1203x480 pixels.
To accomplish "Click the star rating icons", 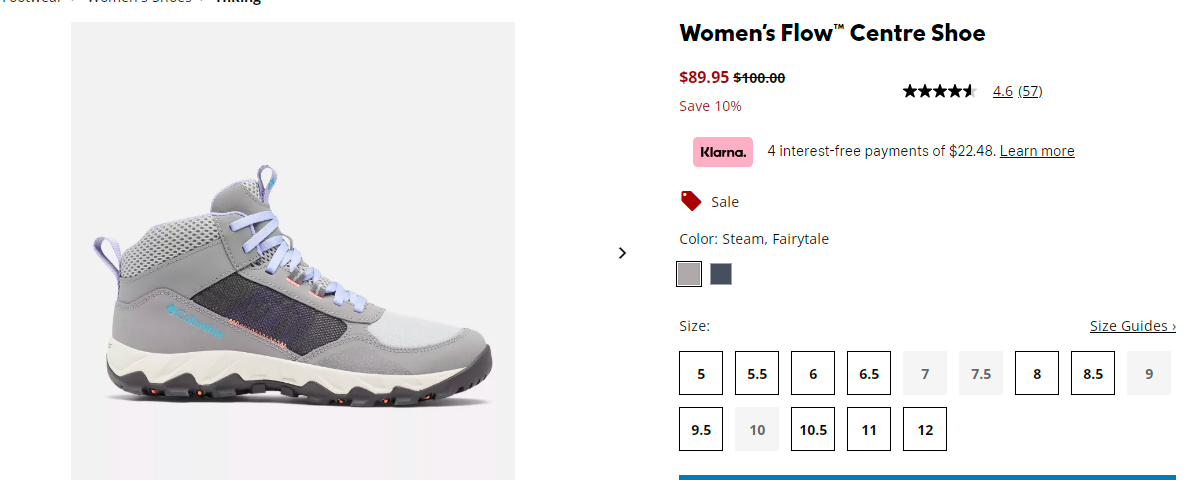I will [x=940, y=91].
